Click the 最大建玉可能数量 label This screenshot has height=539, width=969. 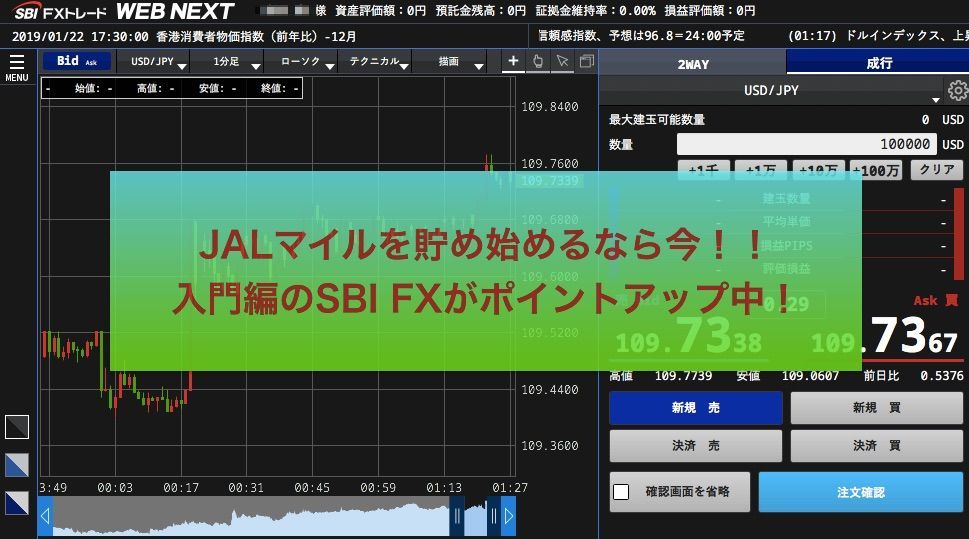coord(657,119)
